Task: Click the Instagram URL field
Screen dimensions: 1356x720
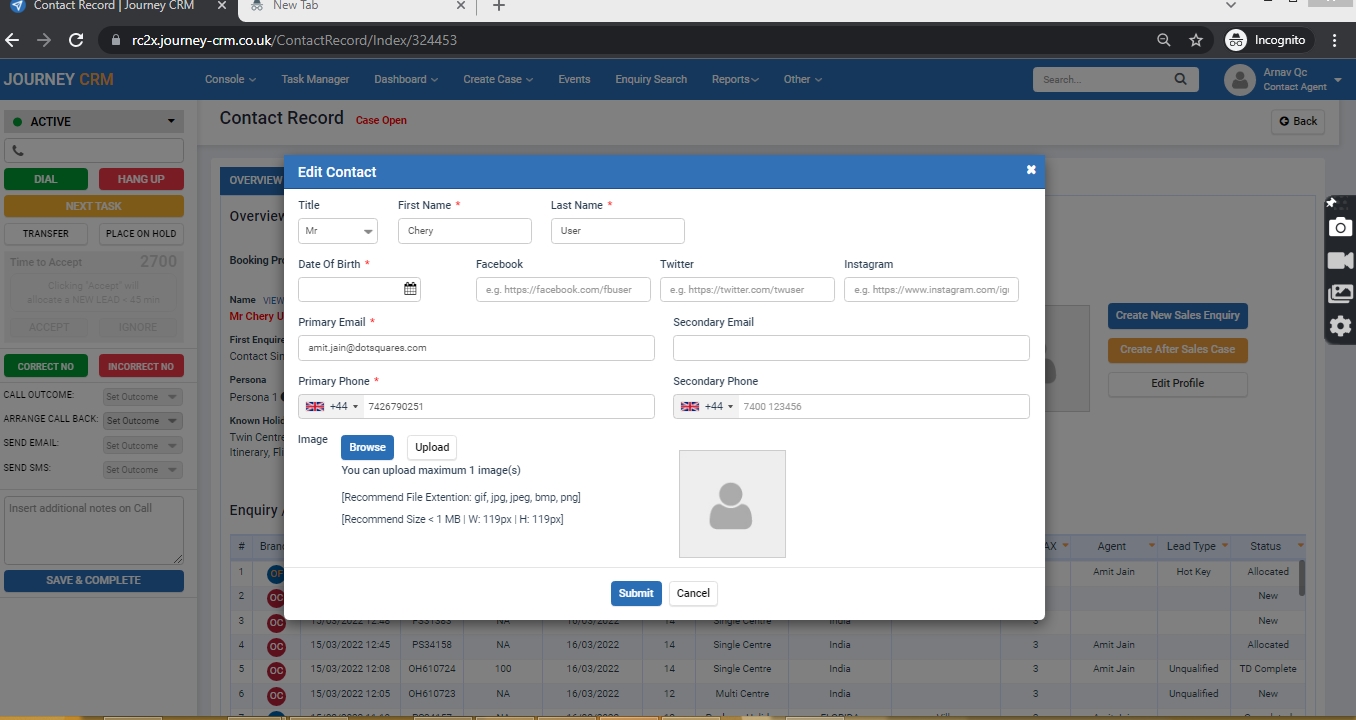Action: 931,290
